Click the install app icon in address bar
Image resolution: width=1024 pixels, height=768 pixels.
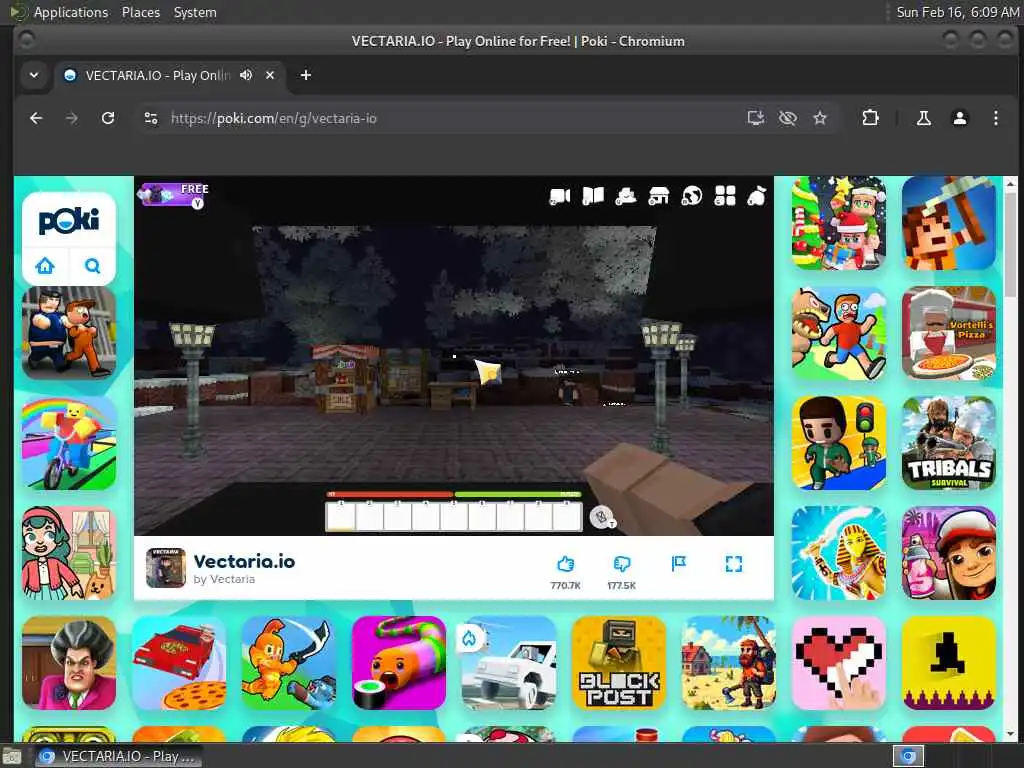[756, 118]
